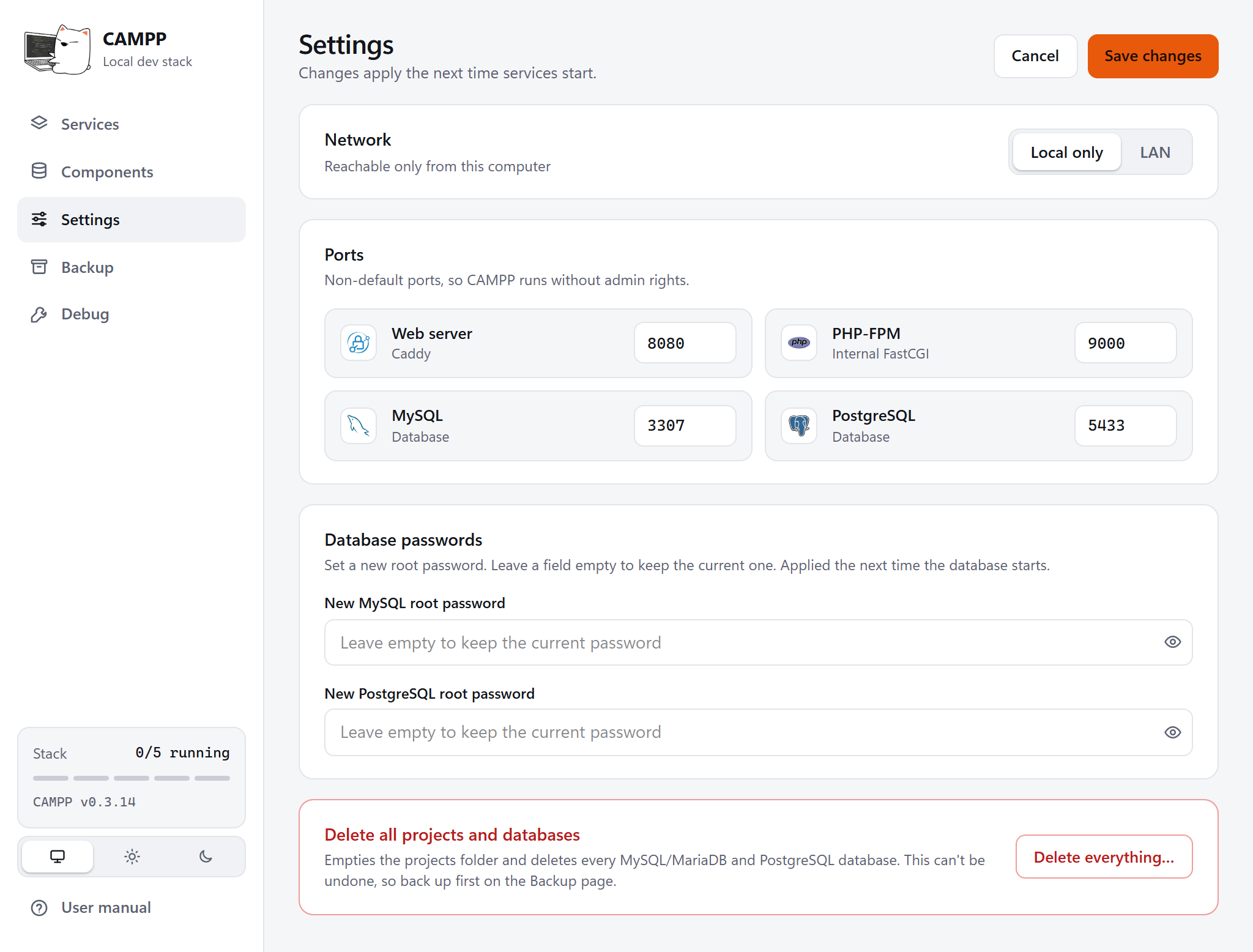Click the Caddy web server icon

[x=359, y=343]
